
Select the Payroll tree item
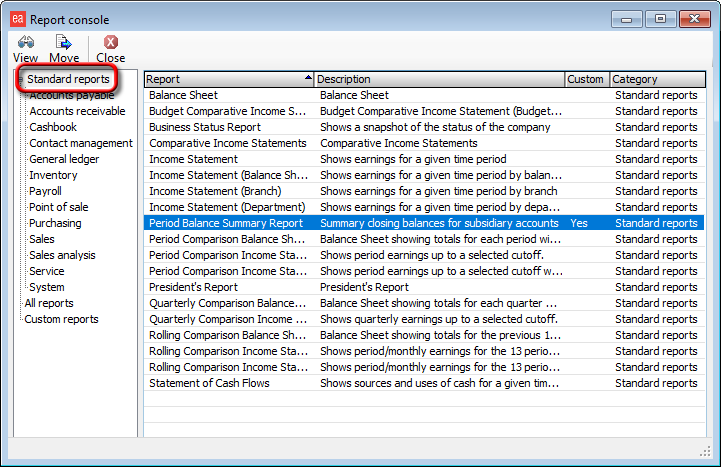pyautogui.click(x=45, y=191)
